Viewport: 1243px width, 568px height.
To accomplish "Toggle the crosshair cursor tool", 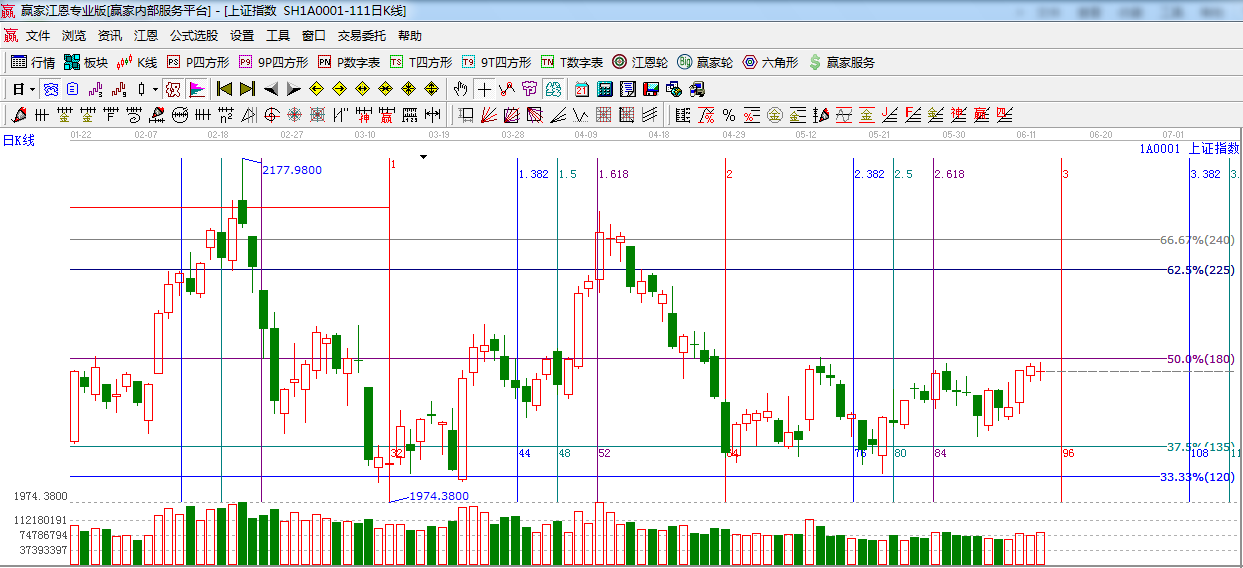I will point(484,89).
